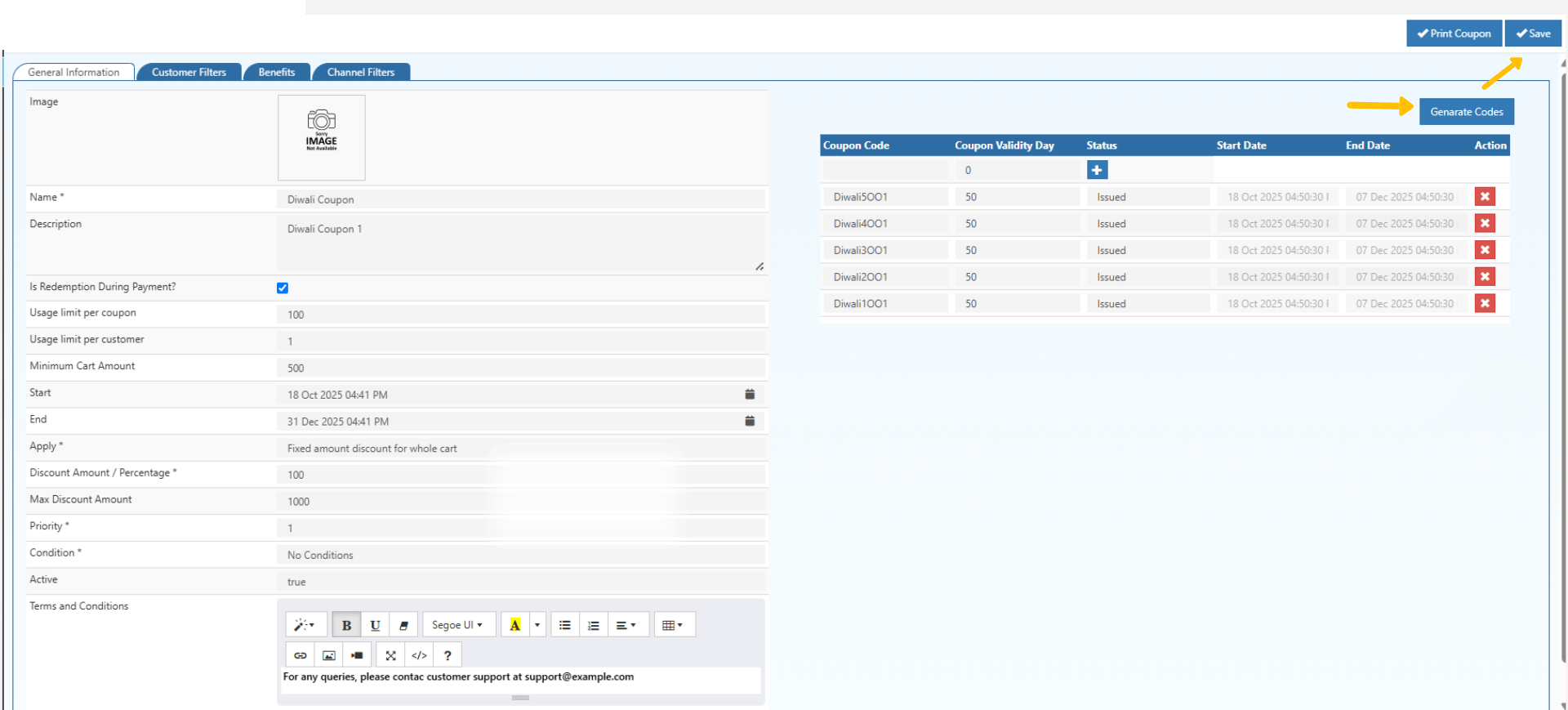The height and width of the screenshot is (710, 1568).
Task: Click the Diwali5OO1 coupon code cell
Action: 885,197
